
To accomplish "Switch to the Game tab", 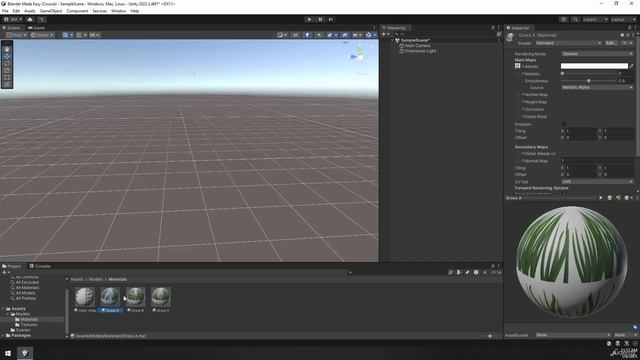I will (36, 28).
